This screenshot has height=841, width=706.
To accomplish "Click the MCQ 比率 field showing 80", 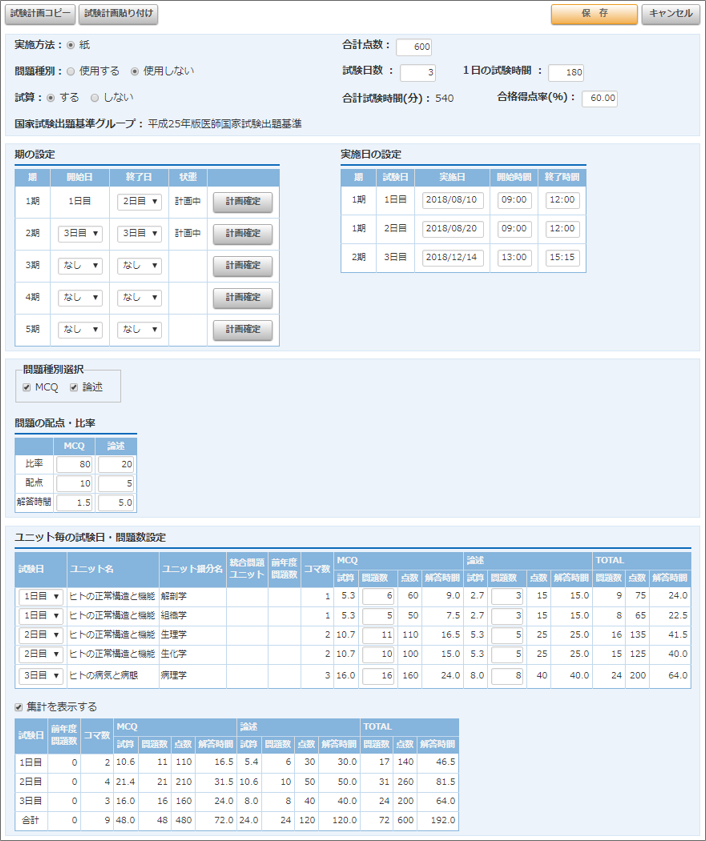I will (75, 464).
